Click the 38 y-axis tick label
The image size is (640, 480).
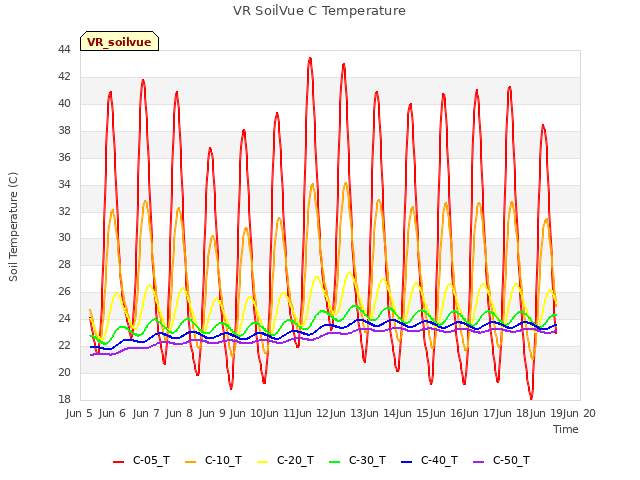tap(64, 130)
